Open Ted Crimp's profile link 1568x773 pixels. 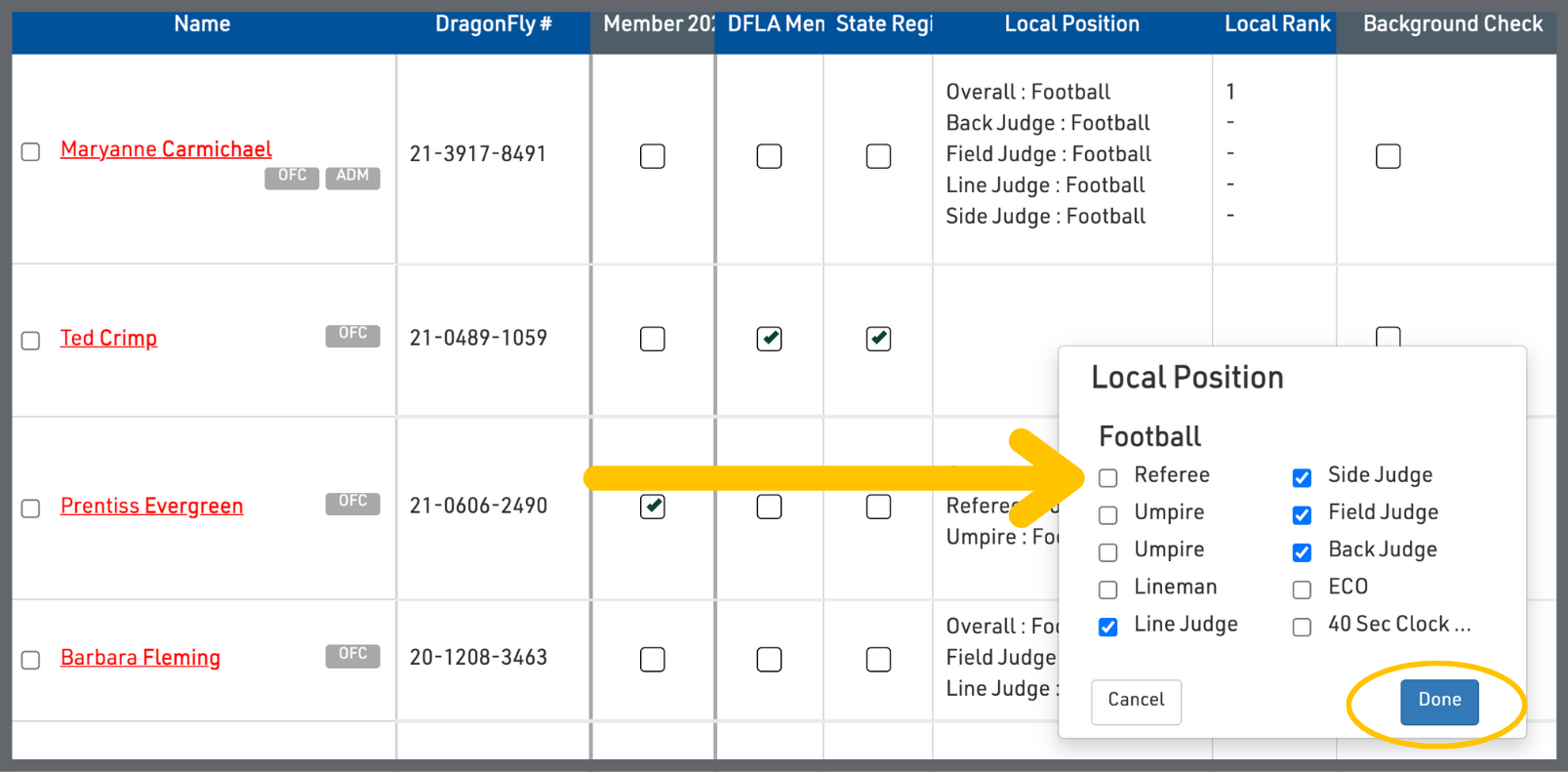[x=108, y=338]
